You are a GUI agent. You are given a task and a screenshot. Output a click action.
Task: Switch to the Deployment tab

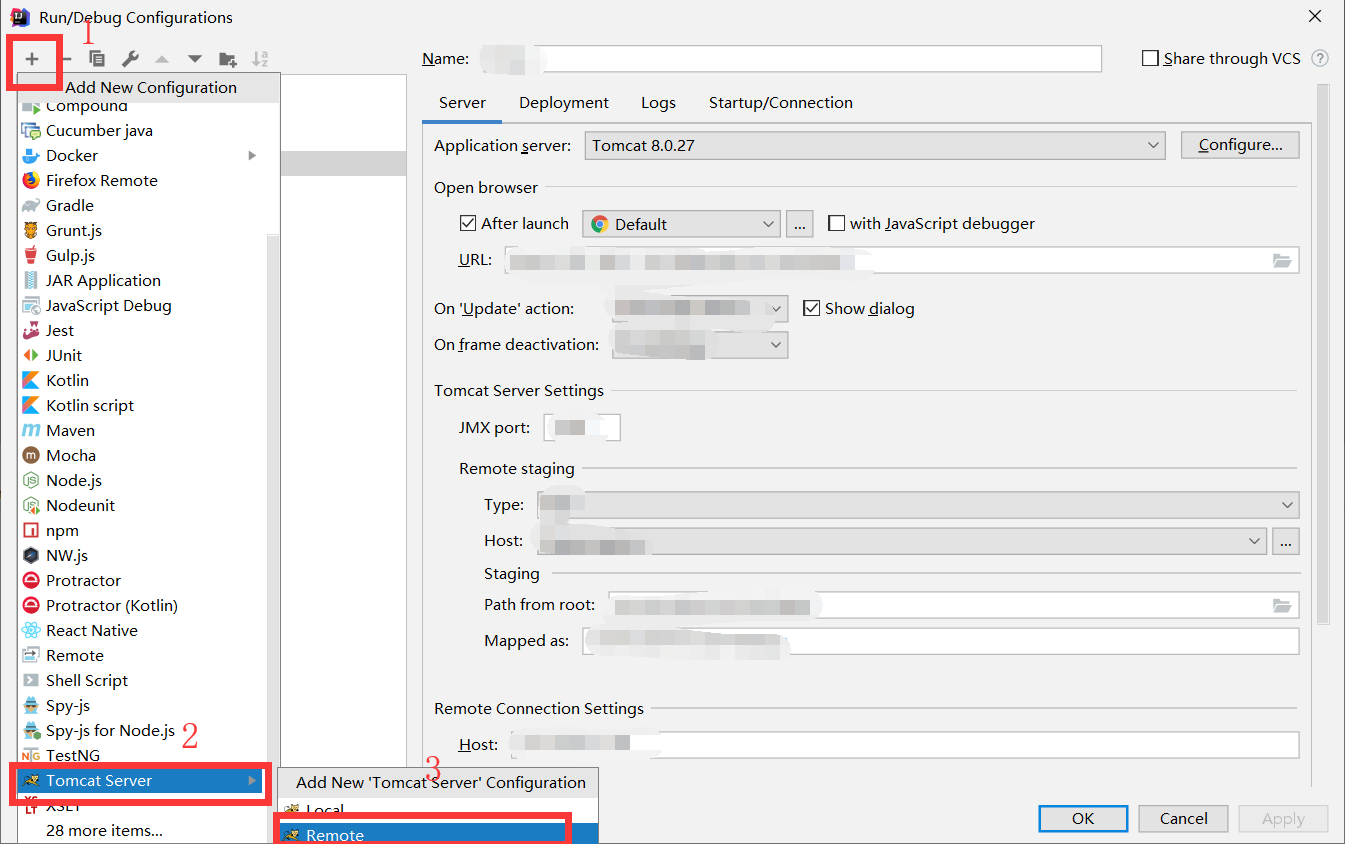click(x=564, y=102)
